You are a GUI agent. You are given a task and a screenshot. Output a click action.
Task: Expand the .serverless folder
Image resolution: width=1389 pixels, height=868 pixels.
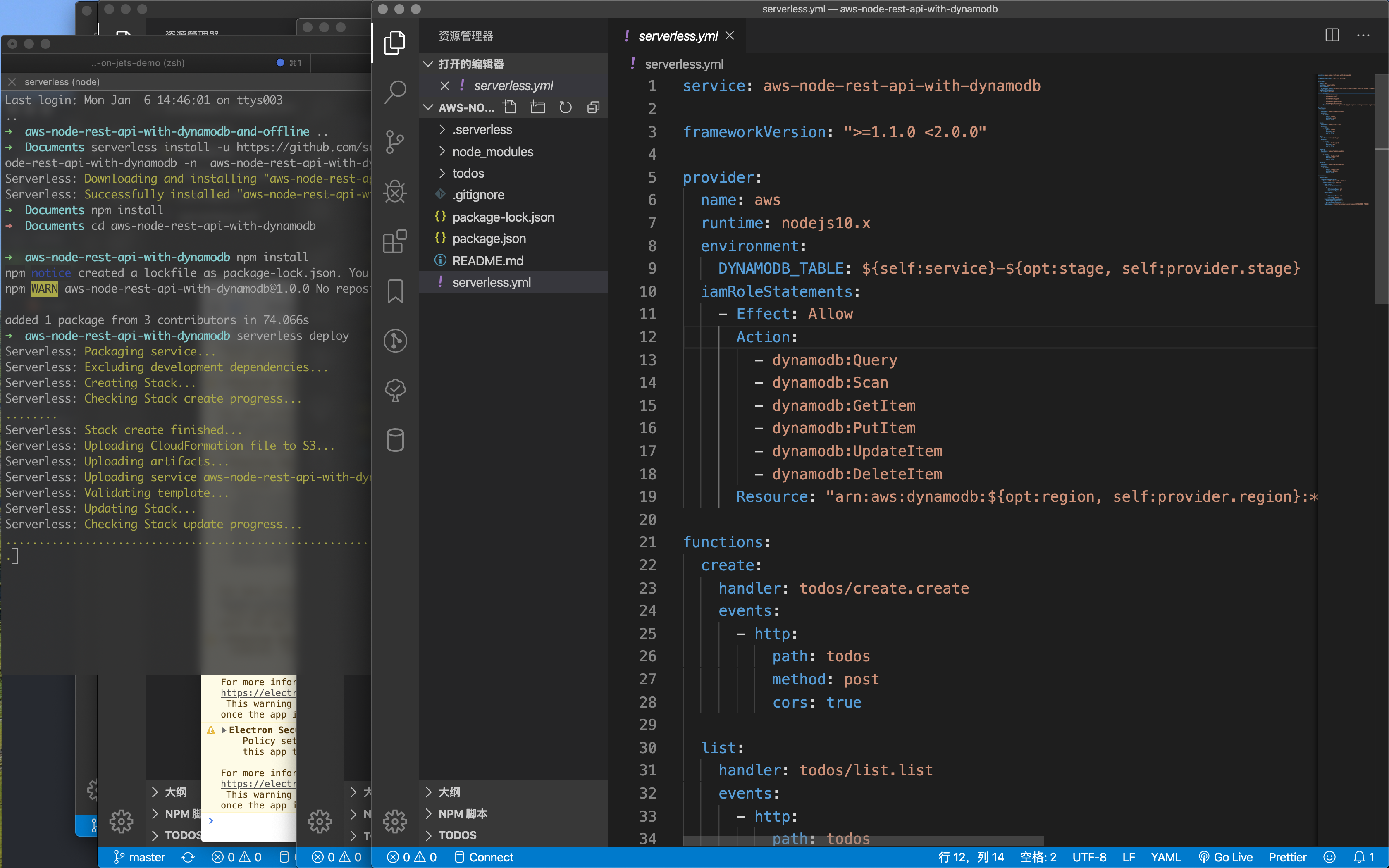[x=482, y=130]
